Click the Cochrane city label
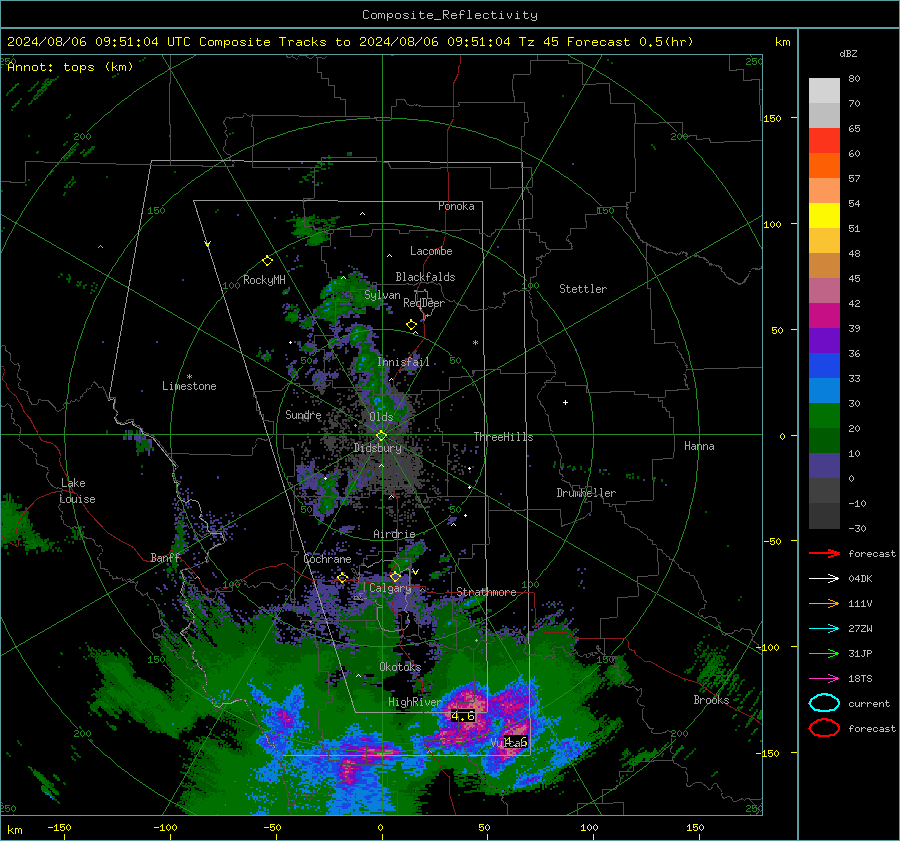Screen dimensions: 900x841 327,559
